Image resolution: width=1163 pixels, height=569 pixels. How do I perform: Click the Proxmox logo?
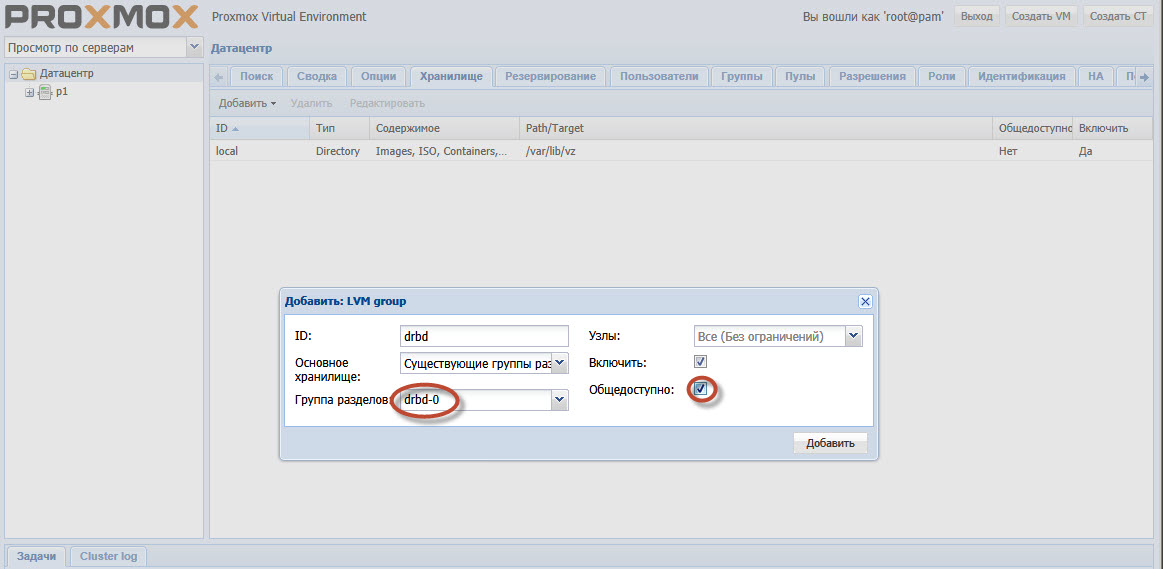point(102,16)
